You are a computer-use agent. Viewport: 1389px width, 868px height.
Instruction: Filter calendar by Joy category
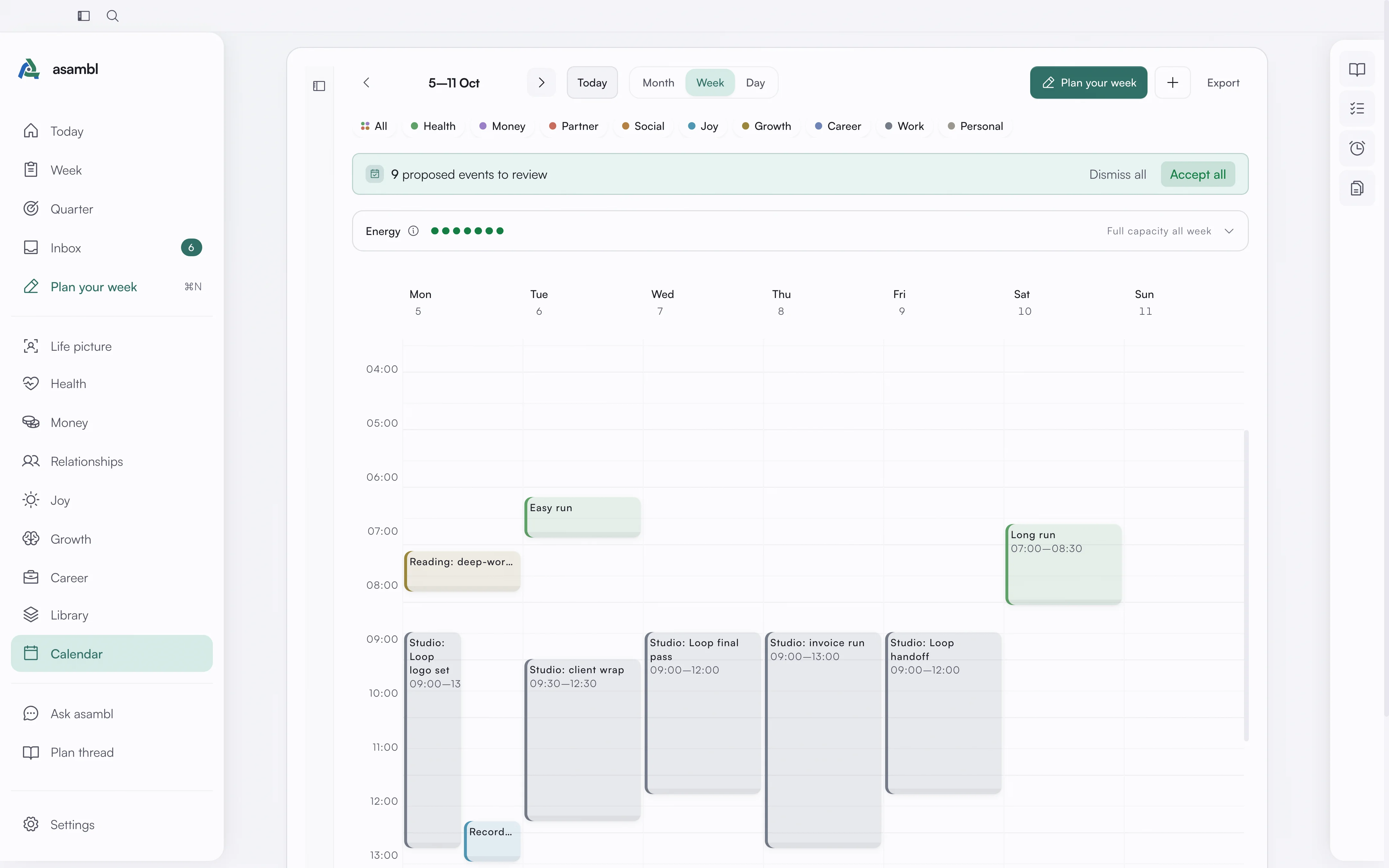[x=703, y=126]
